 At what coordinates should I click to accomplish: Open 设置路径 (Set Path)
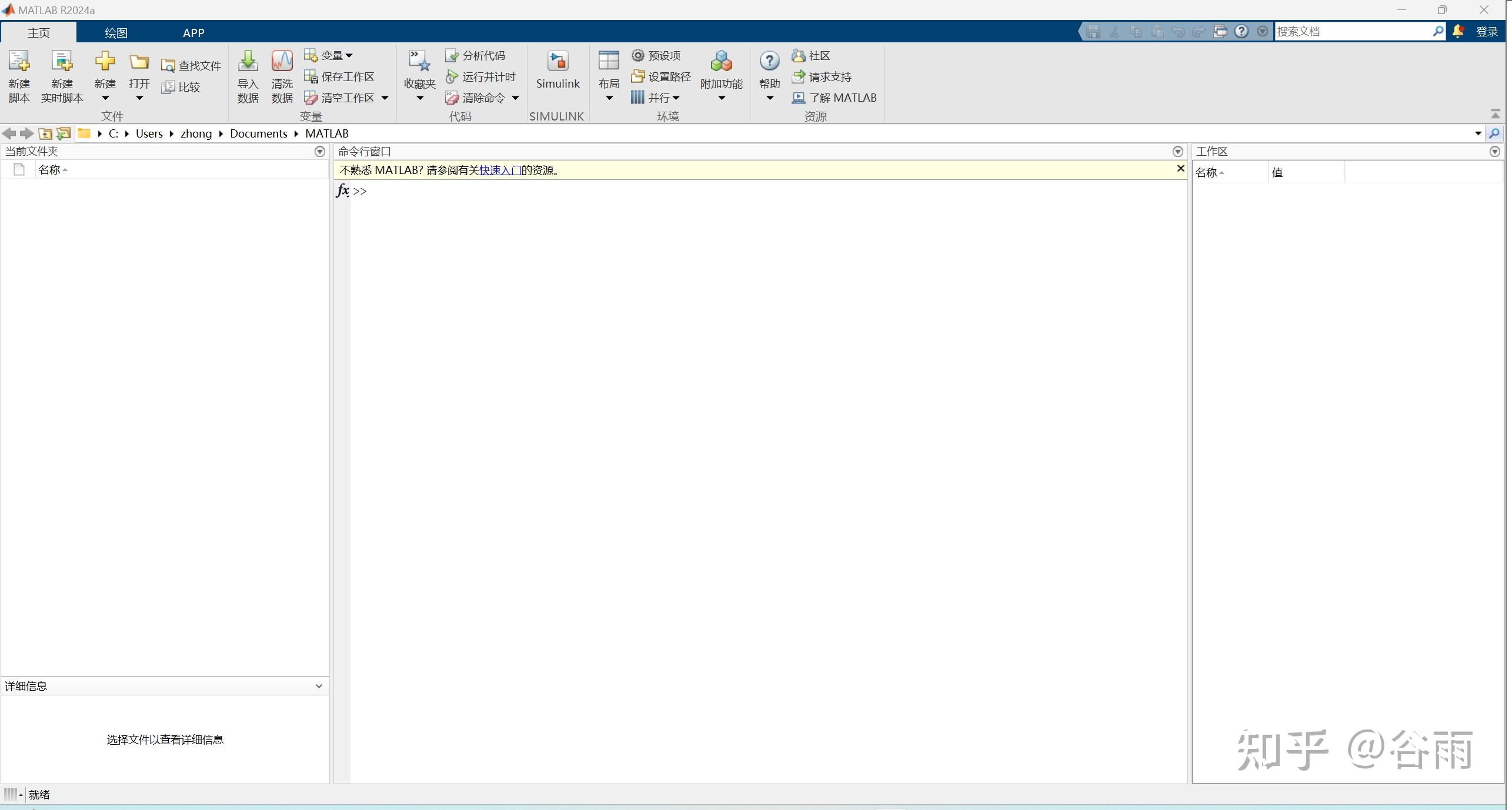(660, 76)
